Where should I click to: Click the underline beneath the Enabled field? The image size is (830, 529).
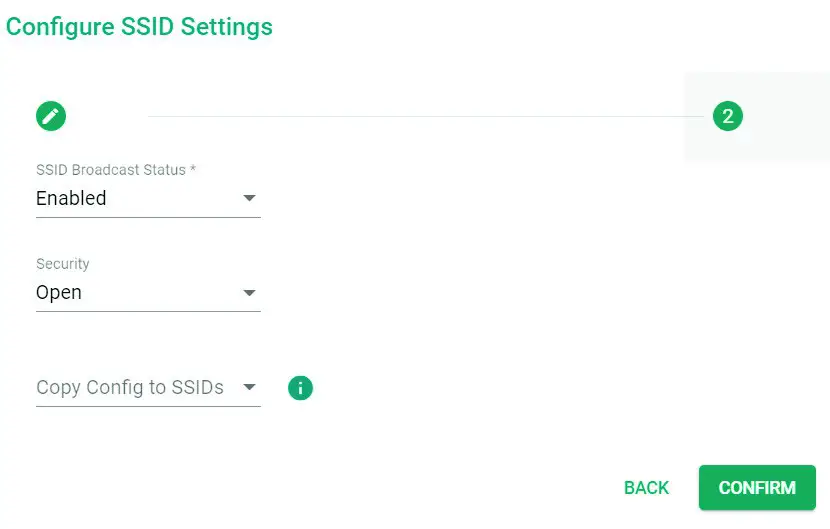(148, 217)
